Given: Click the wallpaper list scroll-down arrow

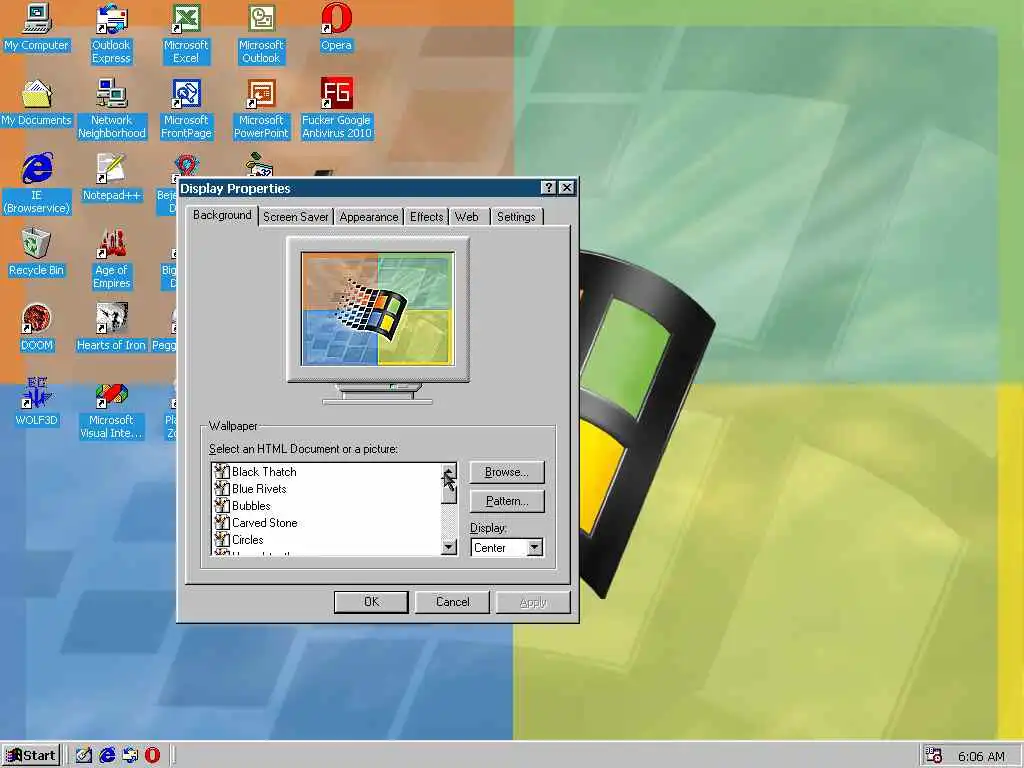Looking at the screenshot, I should 449,547.
